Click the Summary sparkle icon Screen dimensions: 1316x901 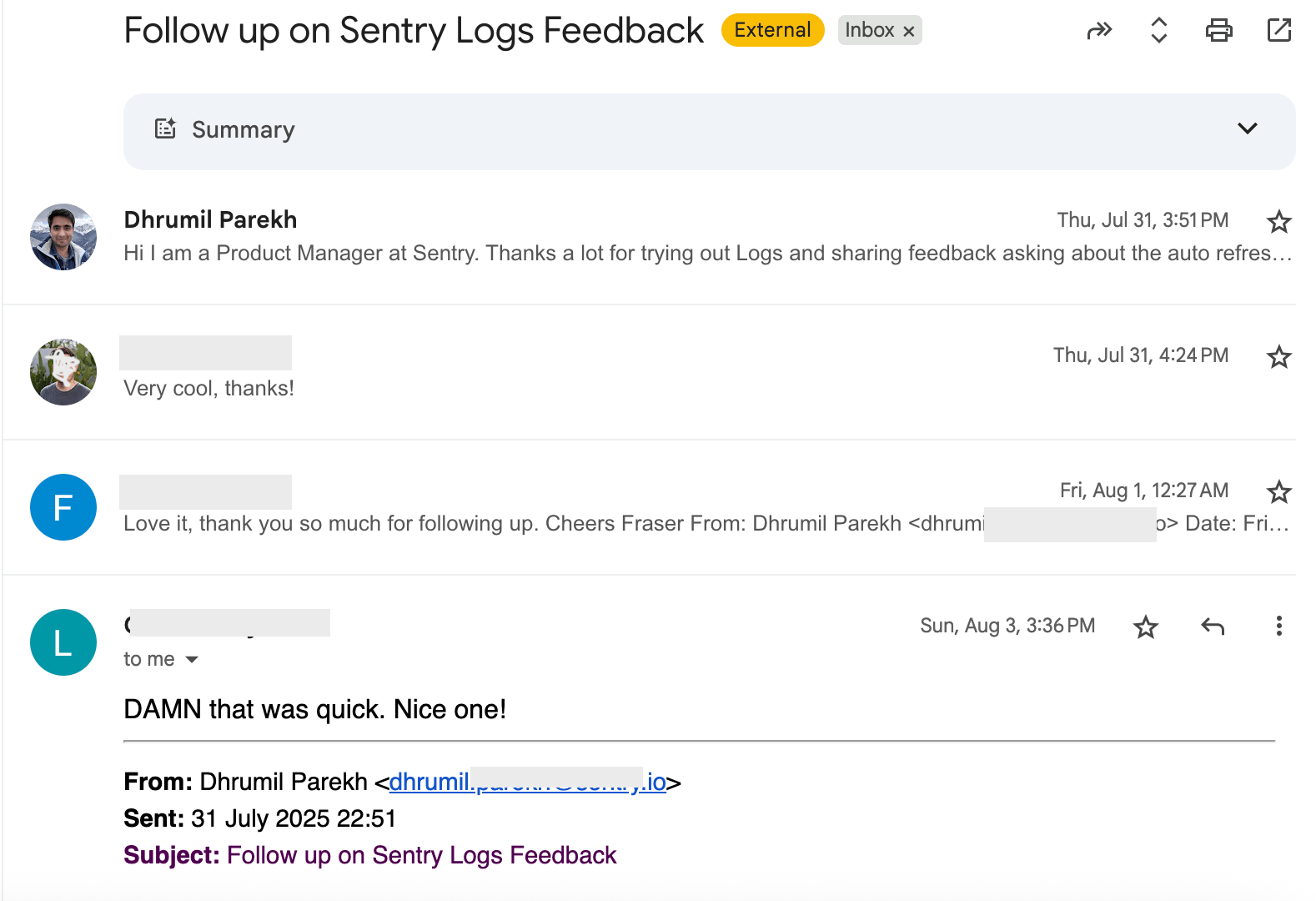pos(165,128)
